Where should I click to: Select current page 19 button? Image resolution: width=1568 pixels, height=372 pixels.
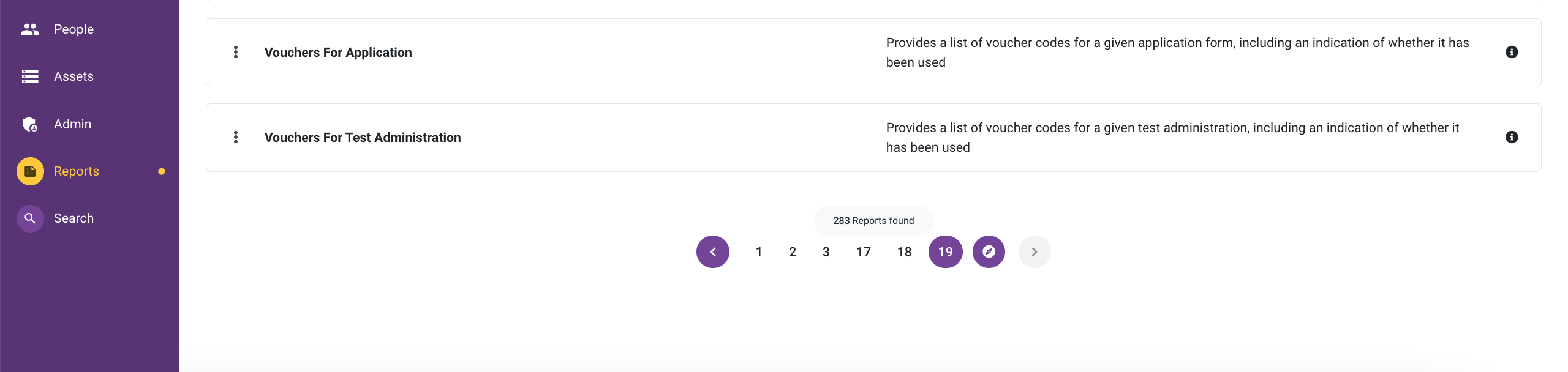click(946, 252)
